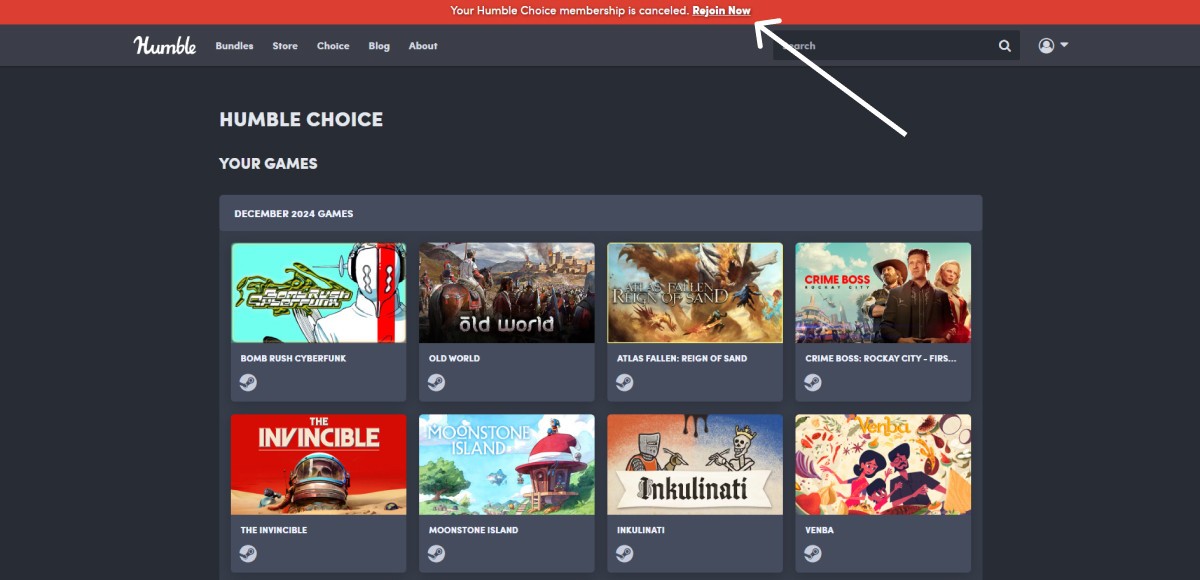The width and height of the screenshot is (1200, 580).
Task: Click the BOMB RUSH CYBERFUNK title
Action: [293, 358]
